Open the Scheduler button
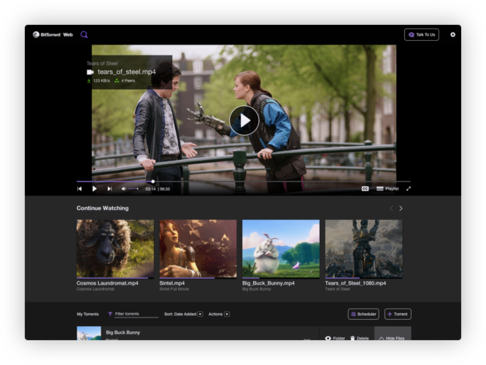The width and height of the screenshot is (486, 365). point(363,314)
